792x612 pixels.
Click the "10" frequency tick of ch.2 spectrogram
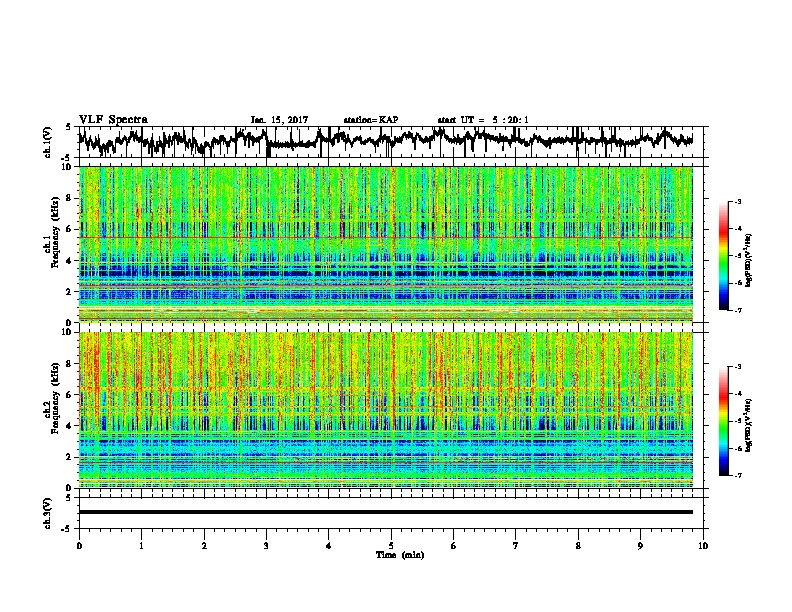click(x=68, y=332)
